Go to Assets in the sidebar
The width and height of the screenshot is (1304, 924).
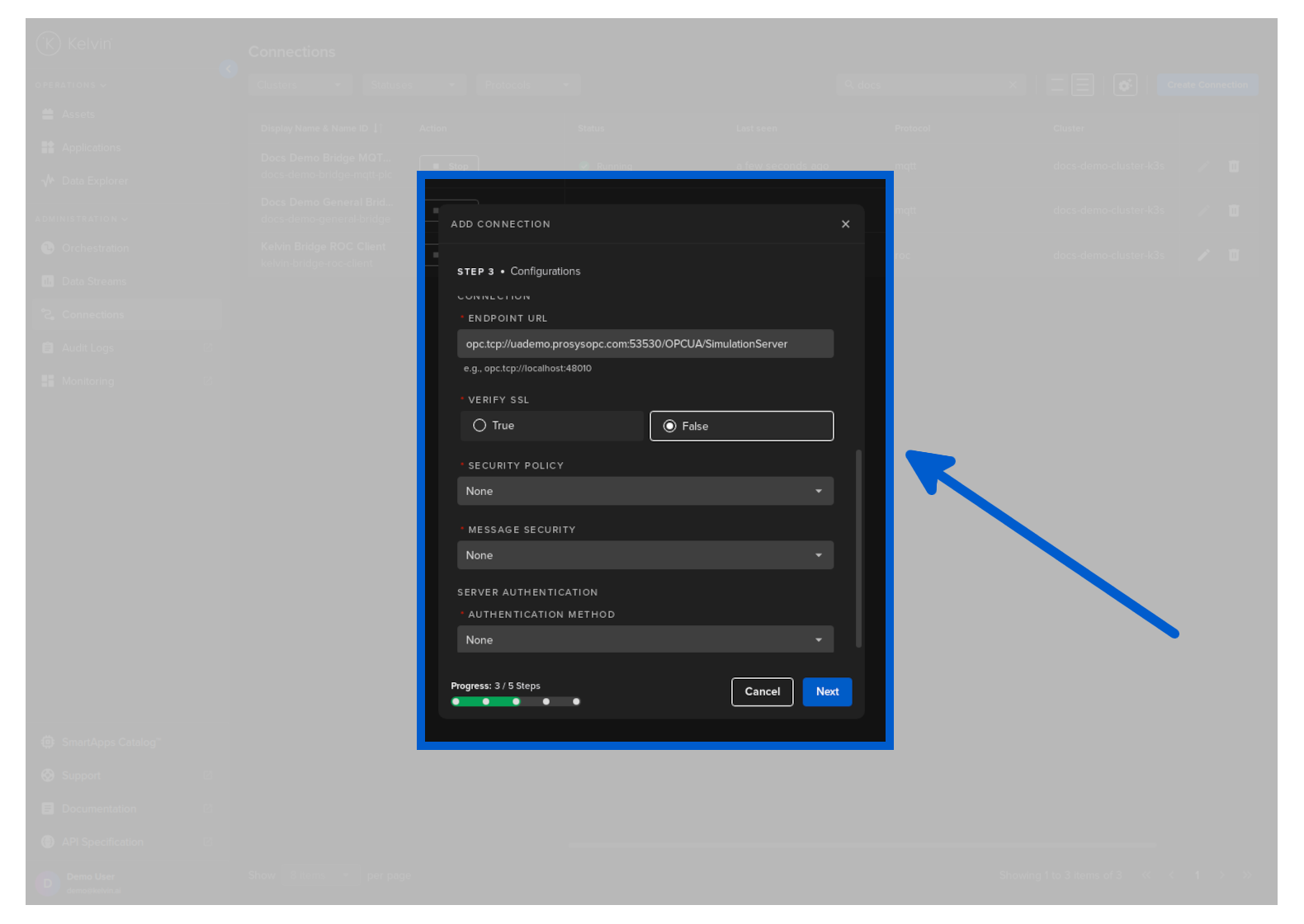78,115
